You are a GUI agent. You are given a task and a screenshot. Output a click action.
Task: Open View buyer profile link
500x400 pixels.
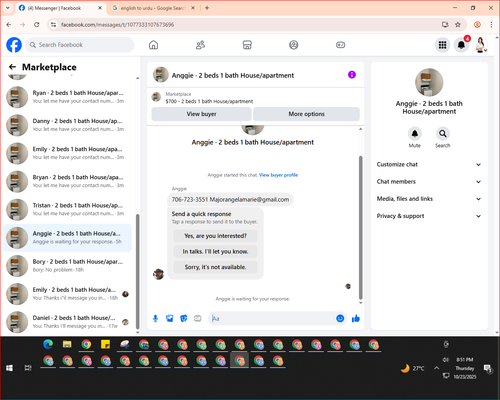[278, 175]
